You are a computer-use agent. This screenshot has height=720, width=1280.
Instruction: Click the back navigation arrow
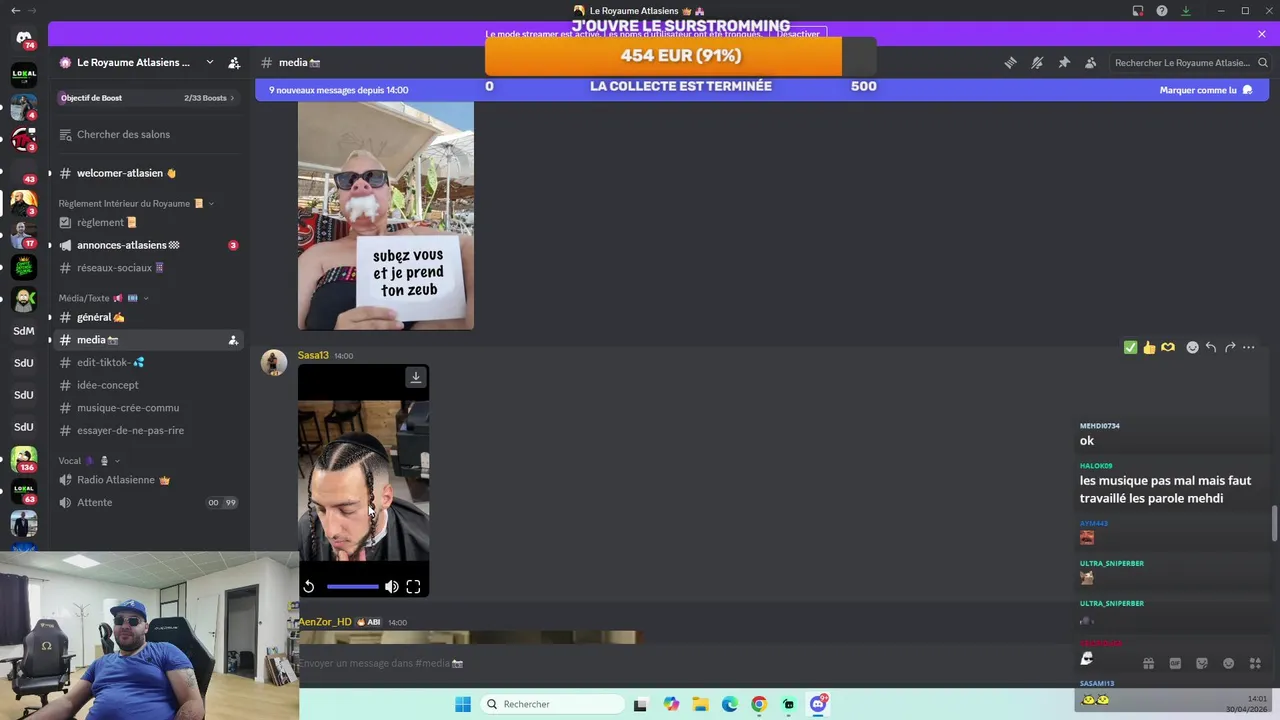(x=15, y=11)
